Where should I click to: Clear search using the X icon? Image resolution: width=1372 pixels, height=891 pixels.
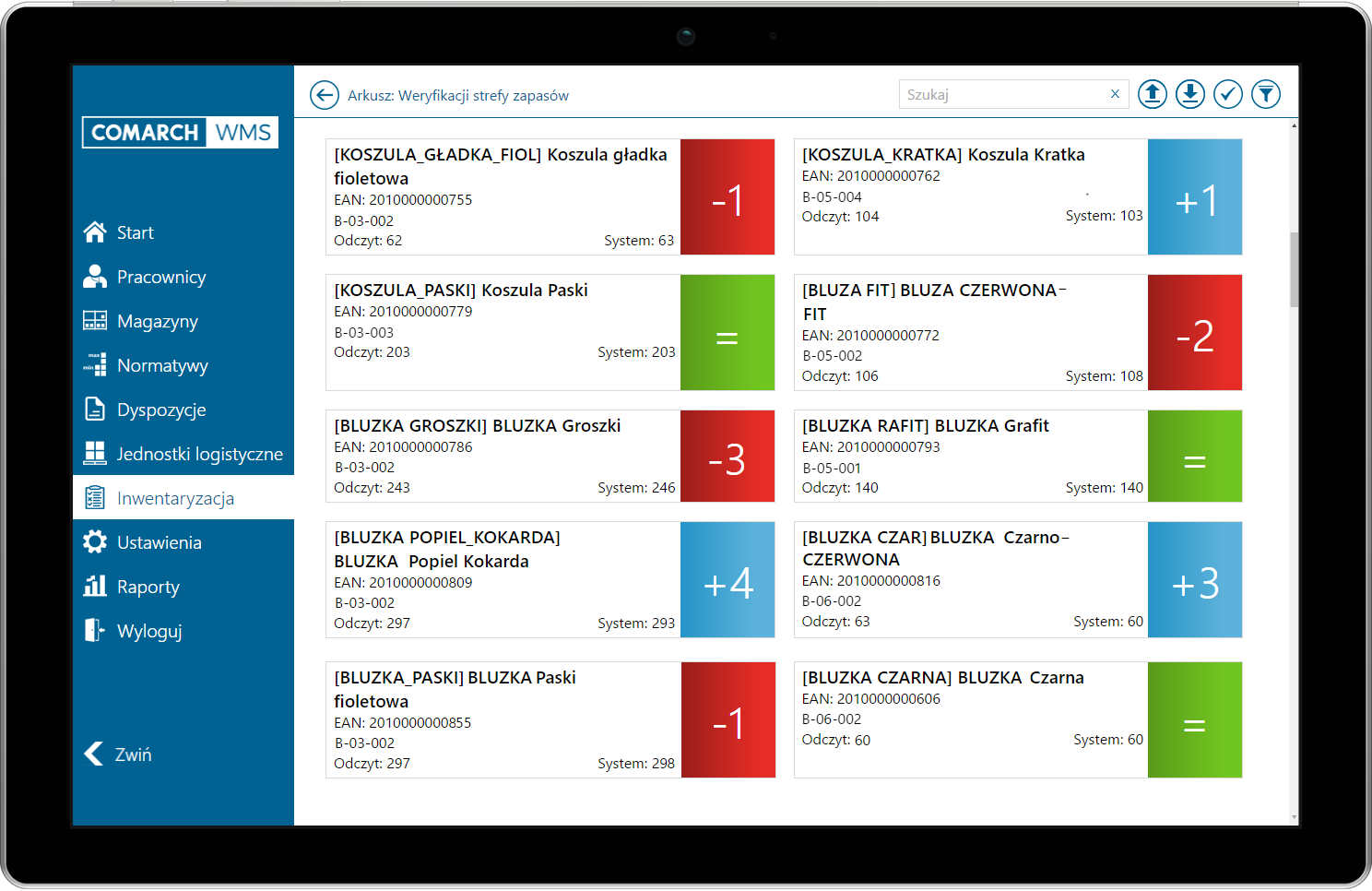(1115, 94)
